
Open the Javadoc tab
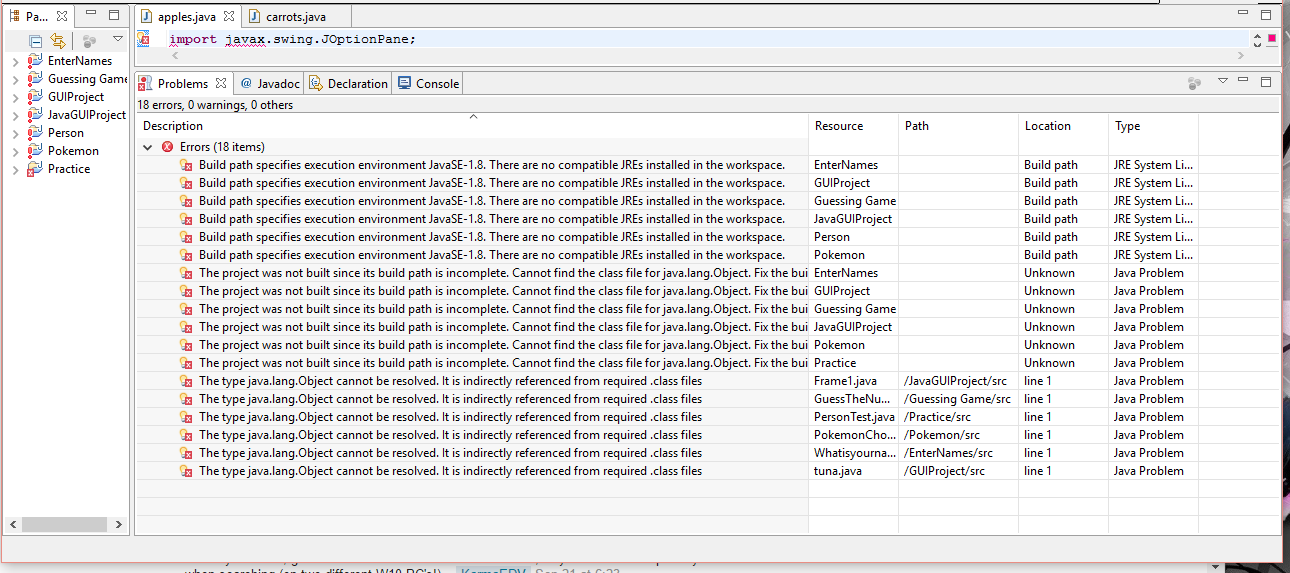coord(270,84)
